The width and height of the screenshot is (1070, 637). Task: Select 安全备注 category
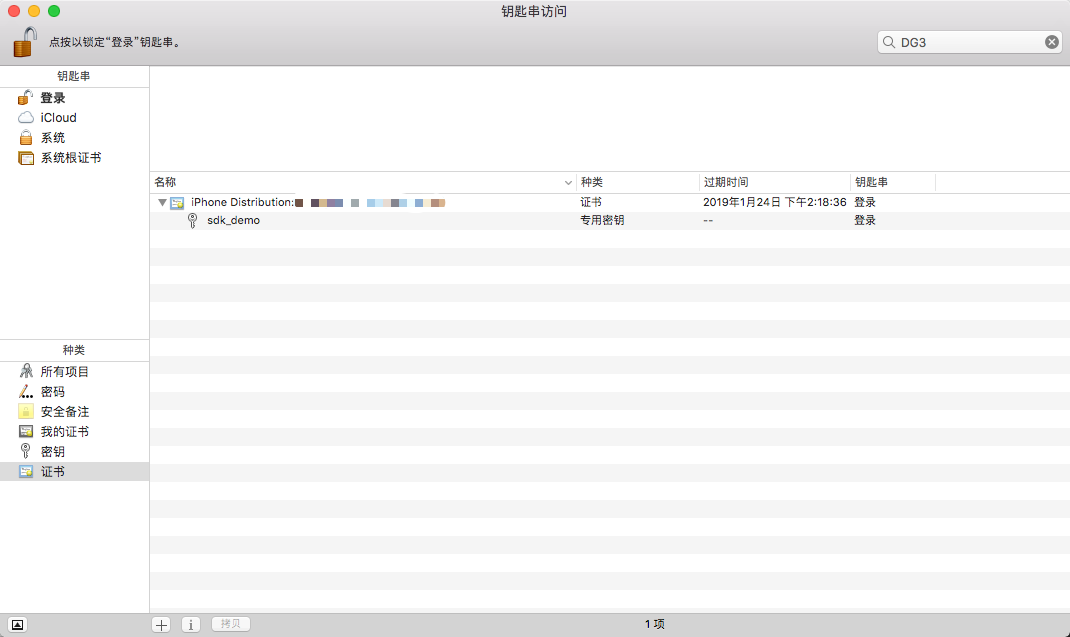pos(64,412)
